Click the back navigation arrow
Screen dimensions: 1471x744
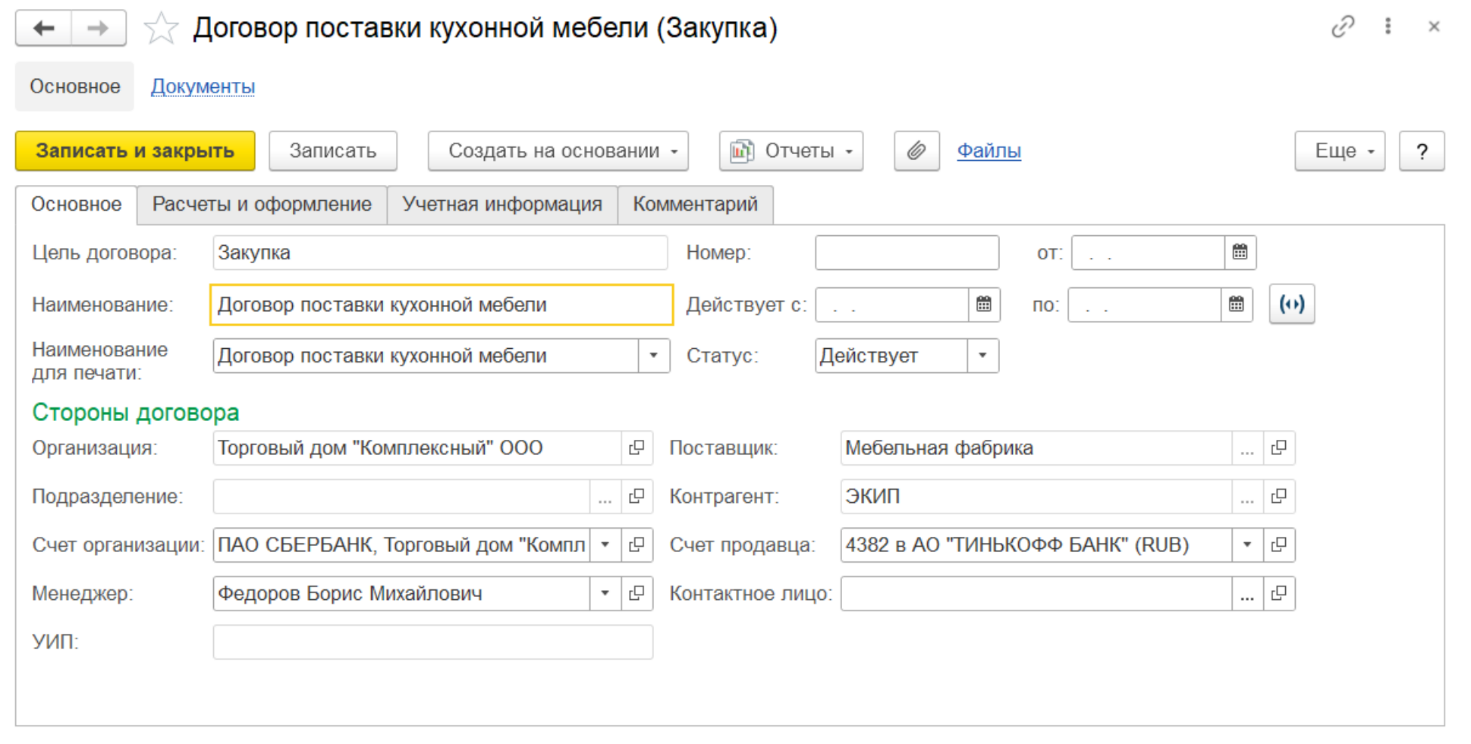click(43, 29)
